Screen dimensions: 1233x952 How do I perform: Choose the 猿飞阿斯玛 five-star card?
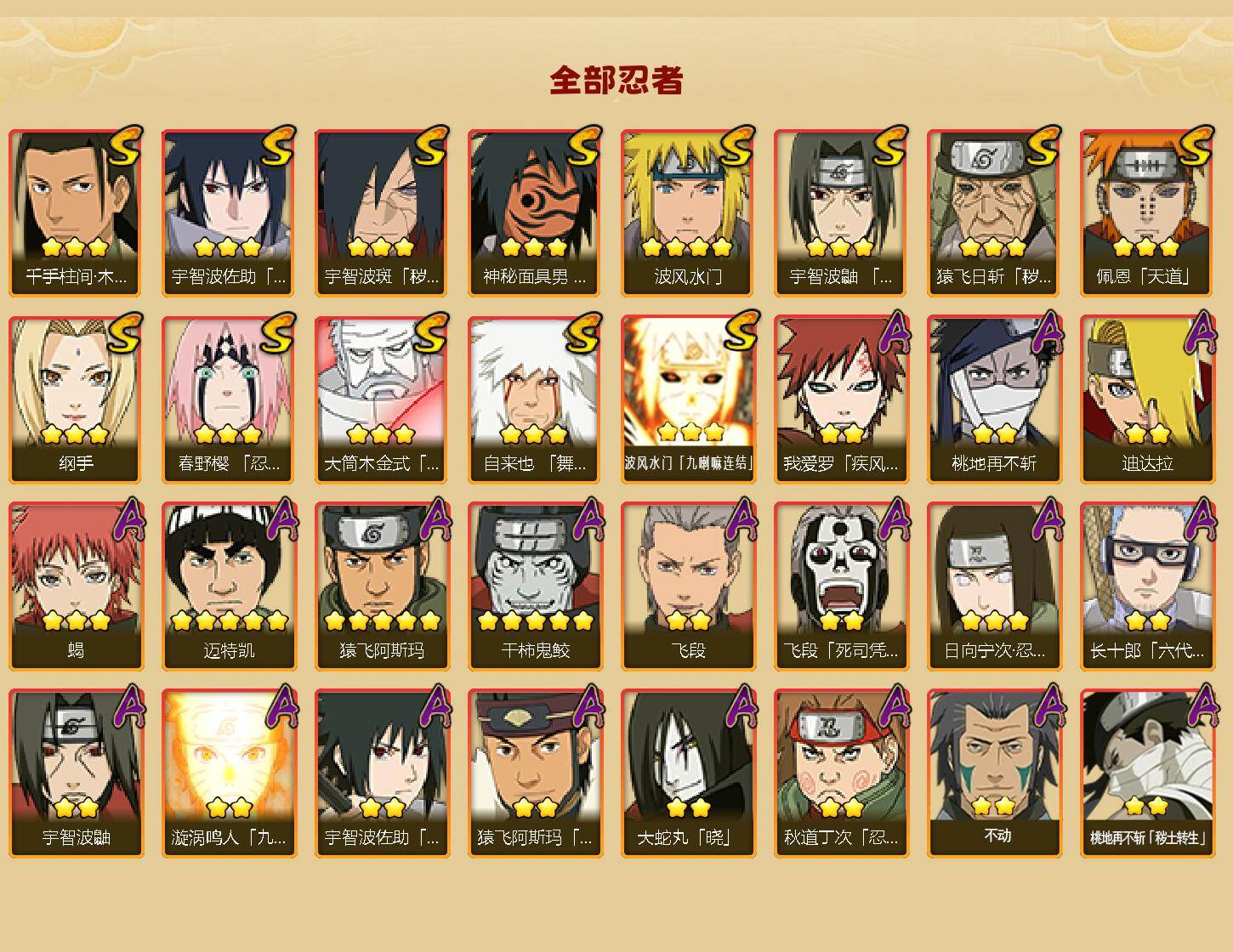(382, 586)
